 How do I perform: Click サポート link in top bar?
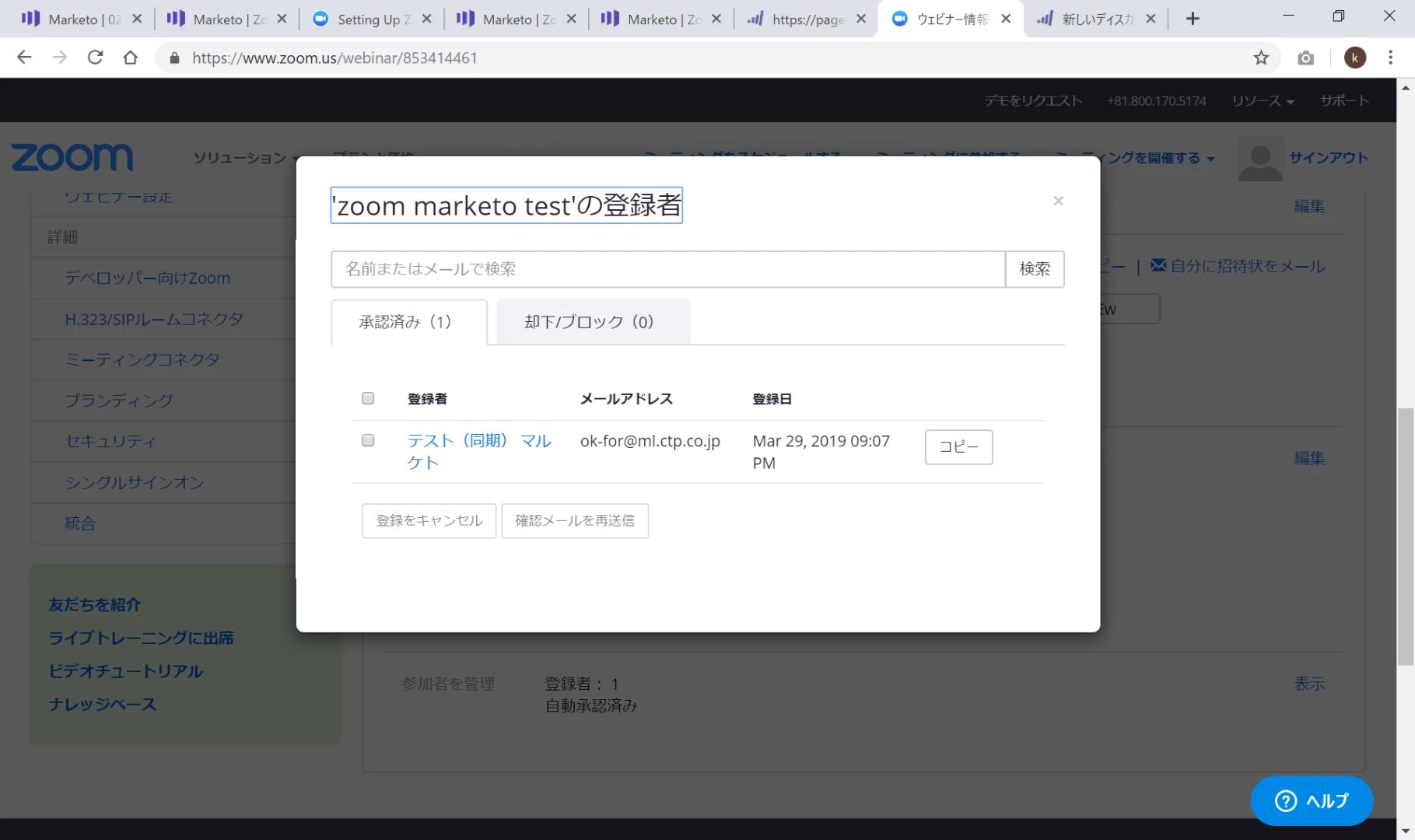click(1344, 100)
